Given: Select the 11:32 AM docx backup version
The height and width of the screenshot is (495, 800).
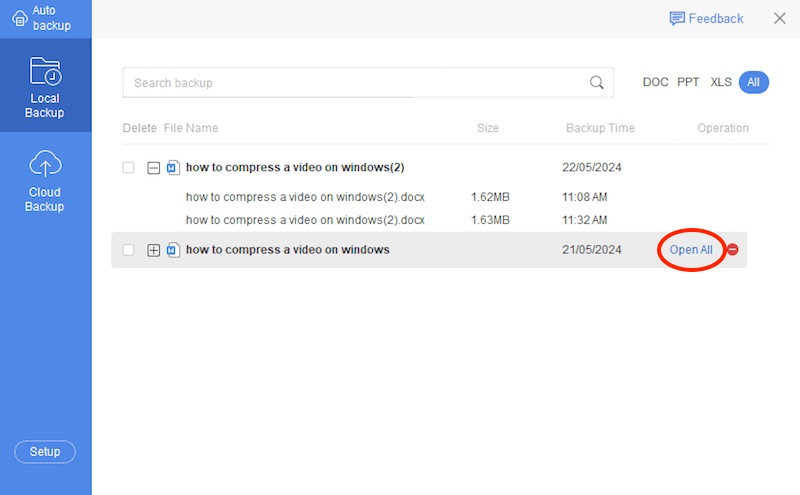Looking at the screenshot, I should tap(305, 220).
